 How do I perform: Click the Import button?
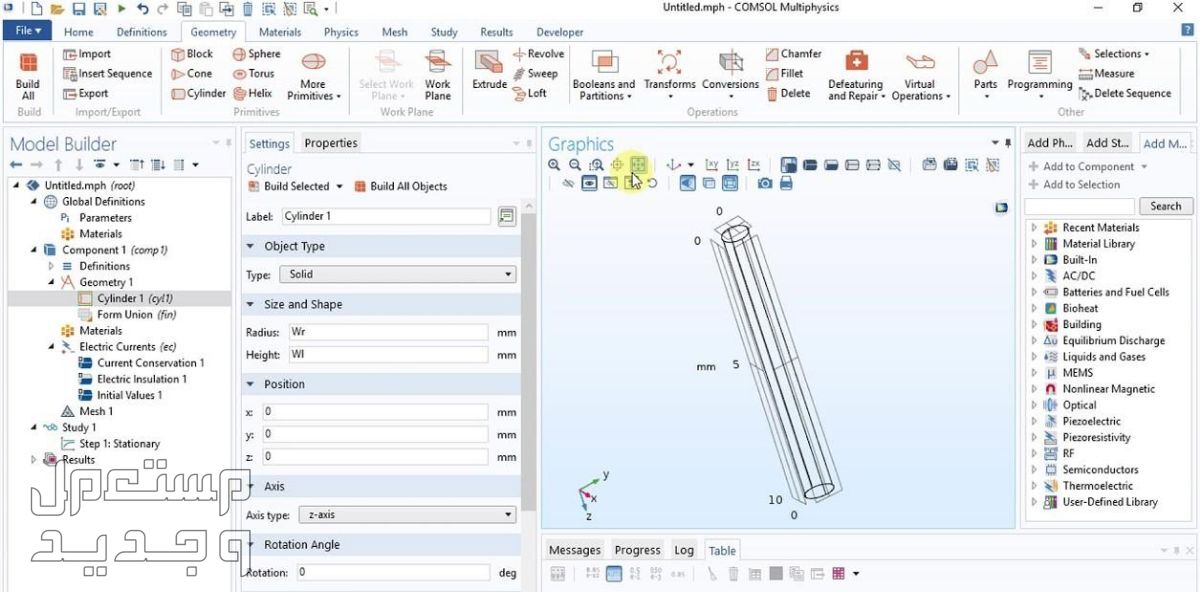click(x=87, y=54)
